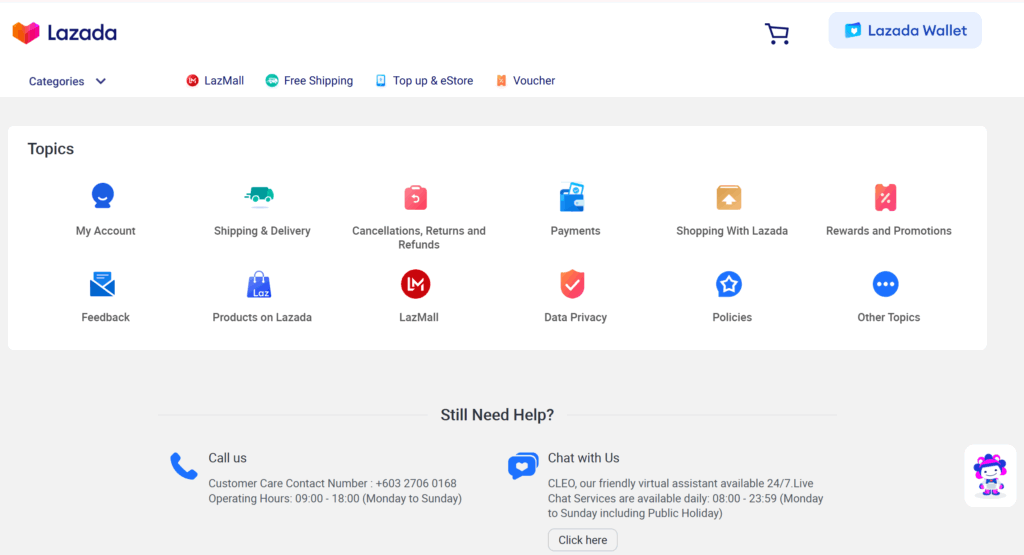This screenshot has width=1024, height=555.
Task: Open Lazada Wallet
Action: 904,30
